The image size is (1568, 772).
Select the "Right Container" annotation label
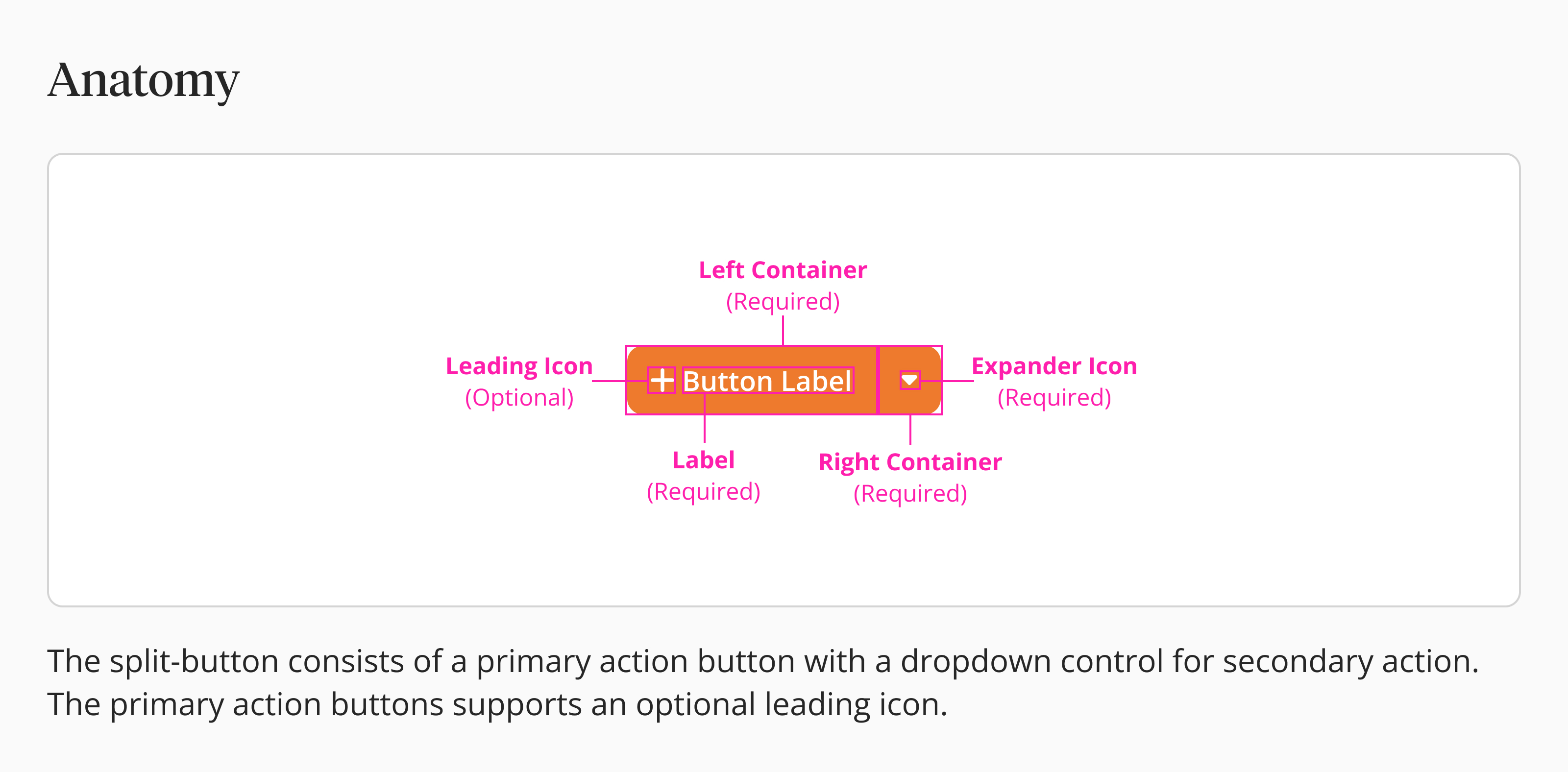(x=910, y=462)
